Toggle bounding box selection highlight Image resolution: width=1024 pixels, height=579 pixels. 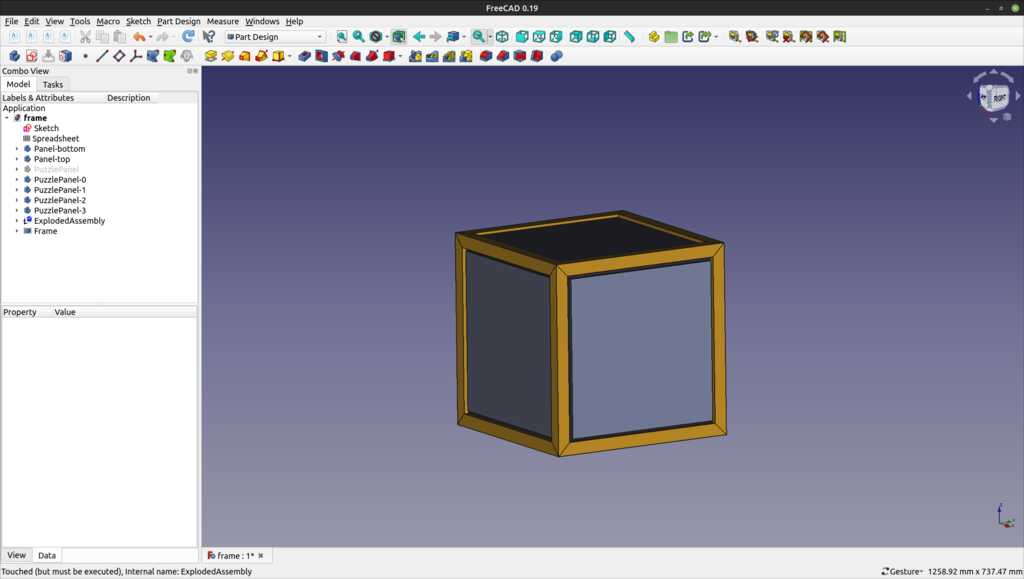[399, 37]
